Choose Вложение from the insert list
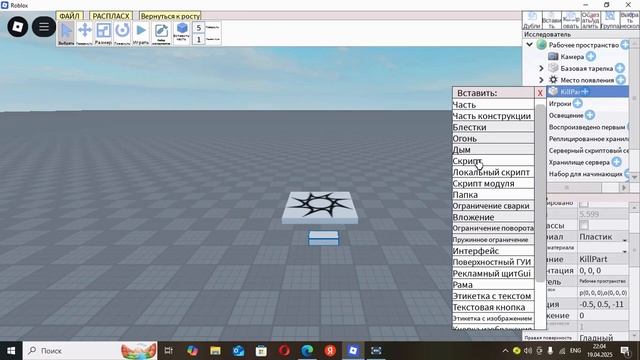Viewport: 640px width, 360px height. click(x=493, y=217)
